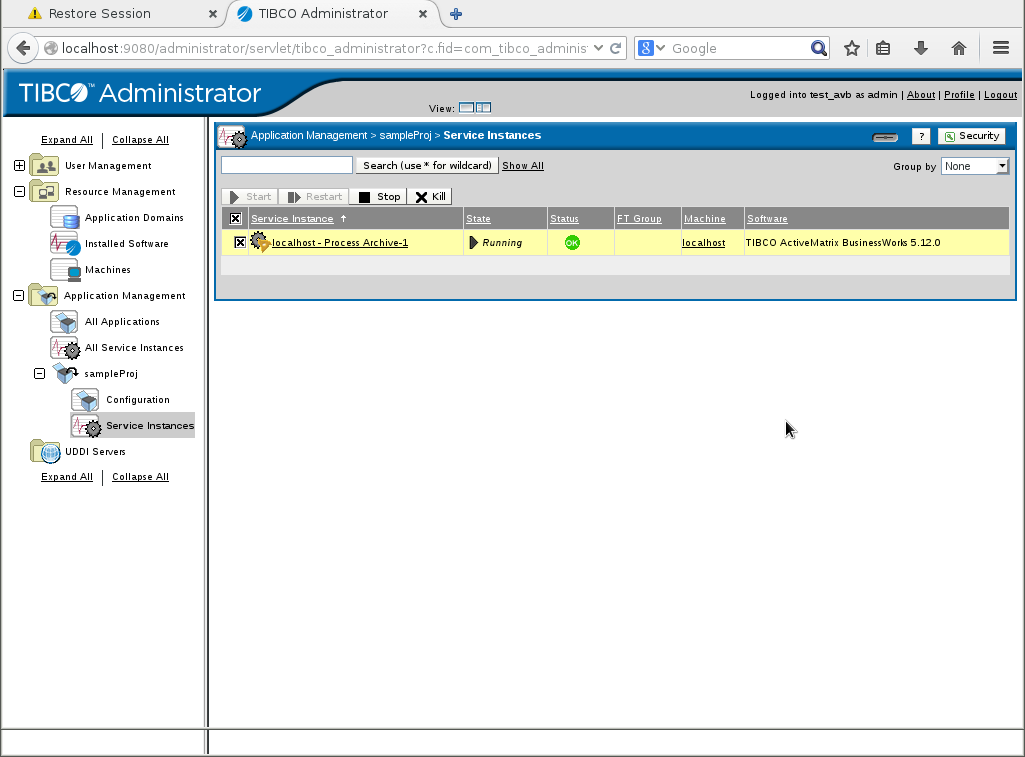Collapse the Resource Management tree node

[19, 191]
